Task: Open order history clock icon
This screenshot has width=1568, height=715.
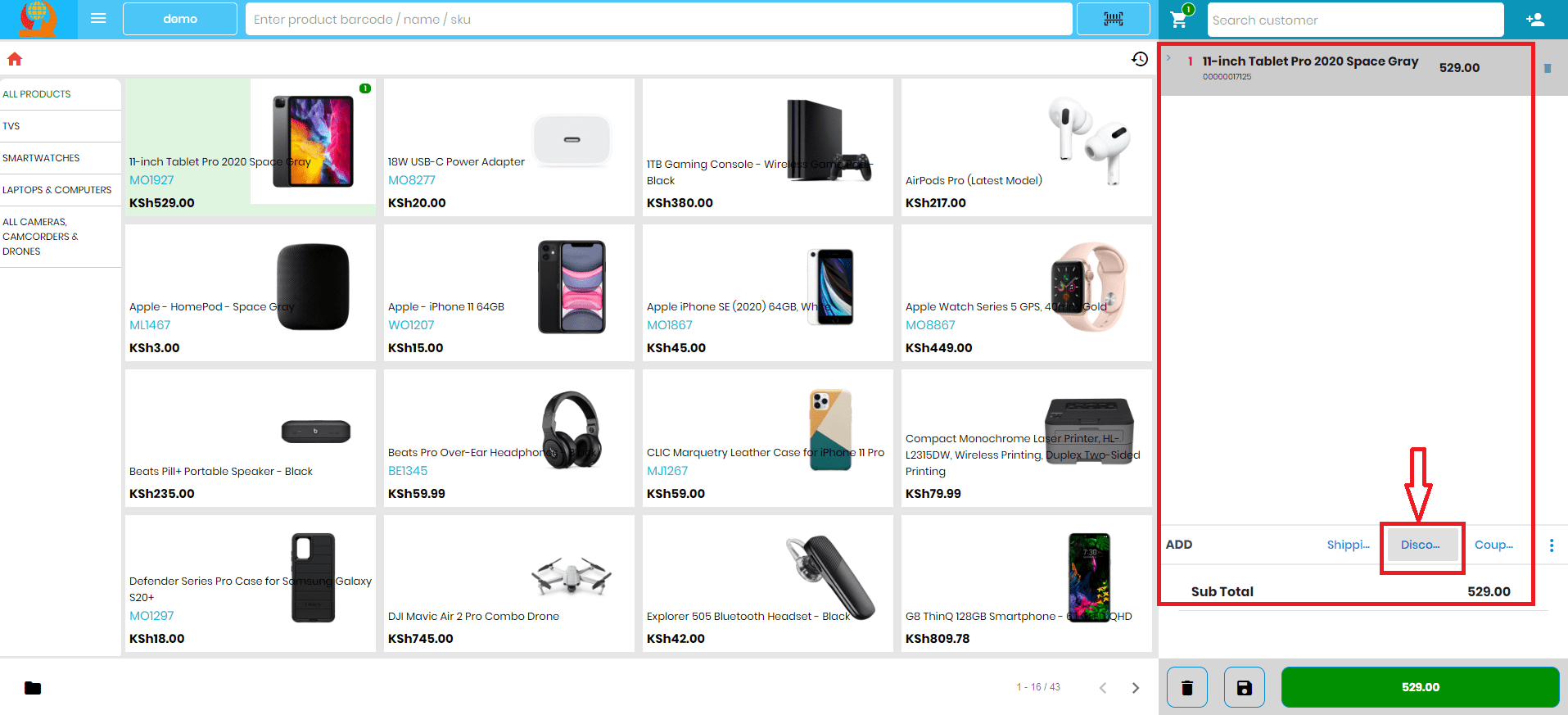Action: point(1140,59)
